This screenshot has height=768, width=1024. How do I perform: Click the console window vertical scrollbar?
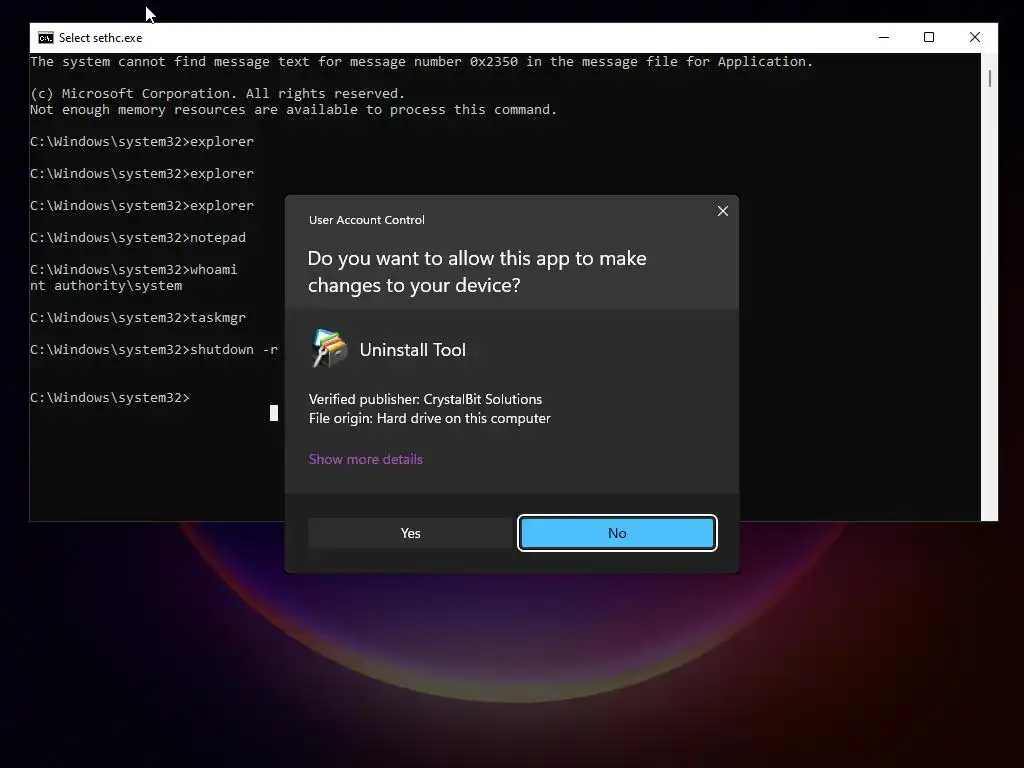pos(989,287)
